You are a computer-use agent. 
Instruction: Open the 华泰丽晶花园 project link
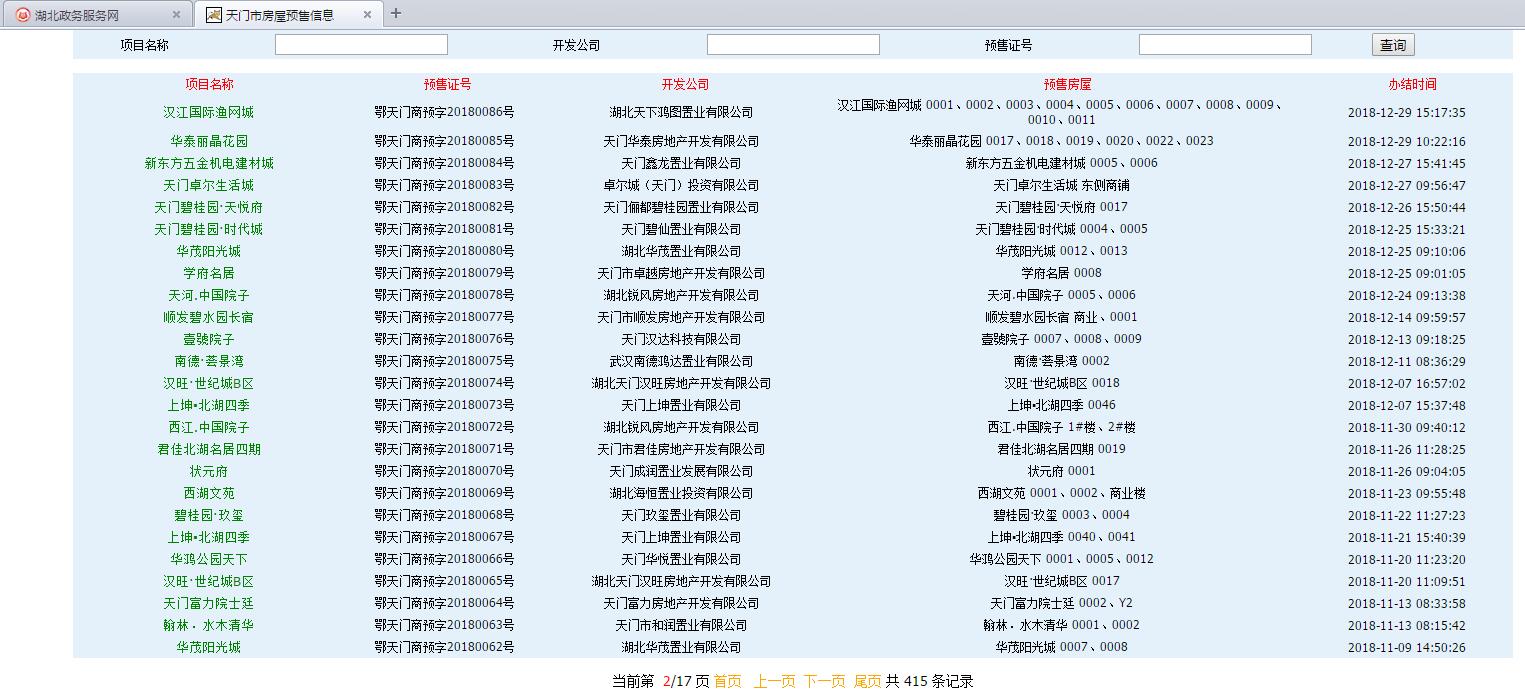(209, 142)
